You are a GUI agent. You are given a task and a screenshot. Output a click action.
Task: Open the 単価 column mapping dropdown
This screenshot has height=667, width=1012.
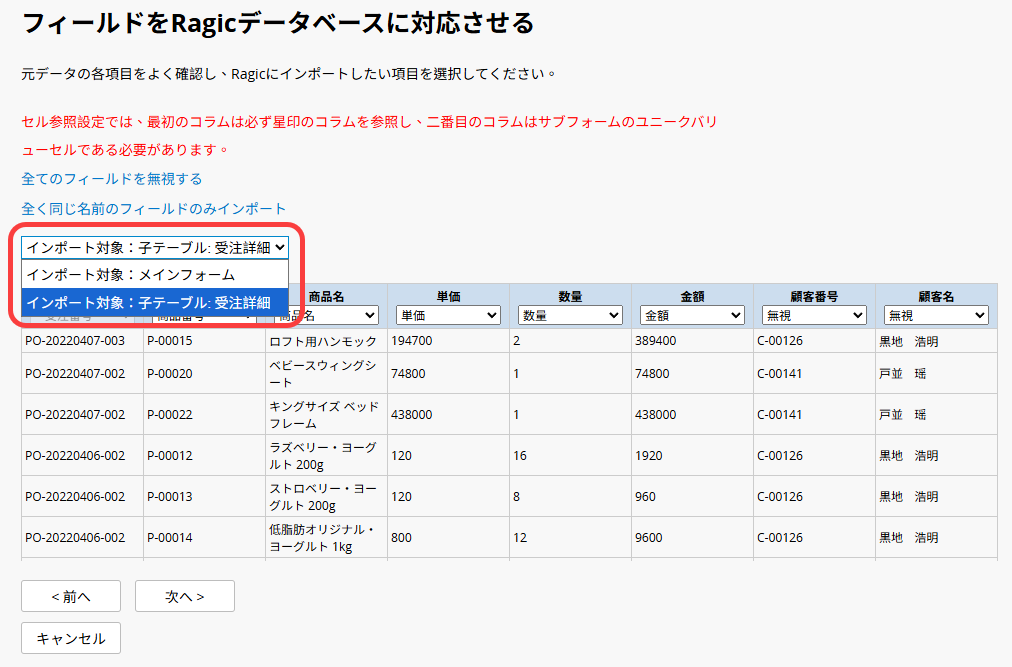tap(448, 315)
